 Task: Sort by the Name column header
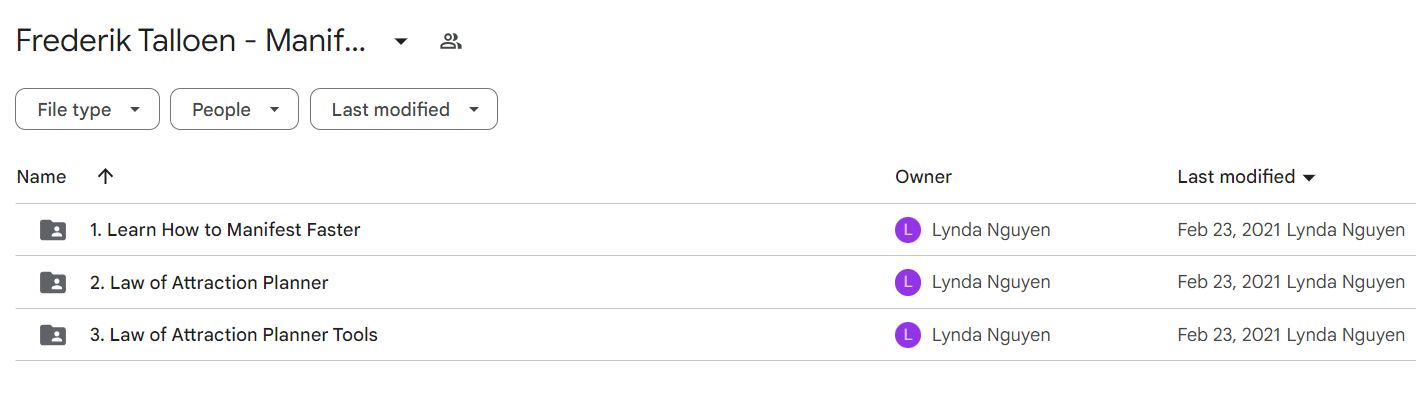point(41,177)
